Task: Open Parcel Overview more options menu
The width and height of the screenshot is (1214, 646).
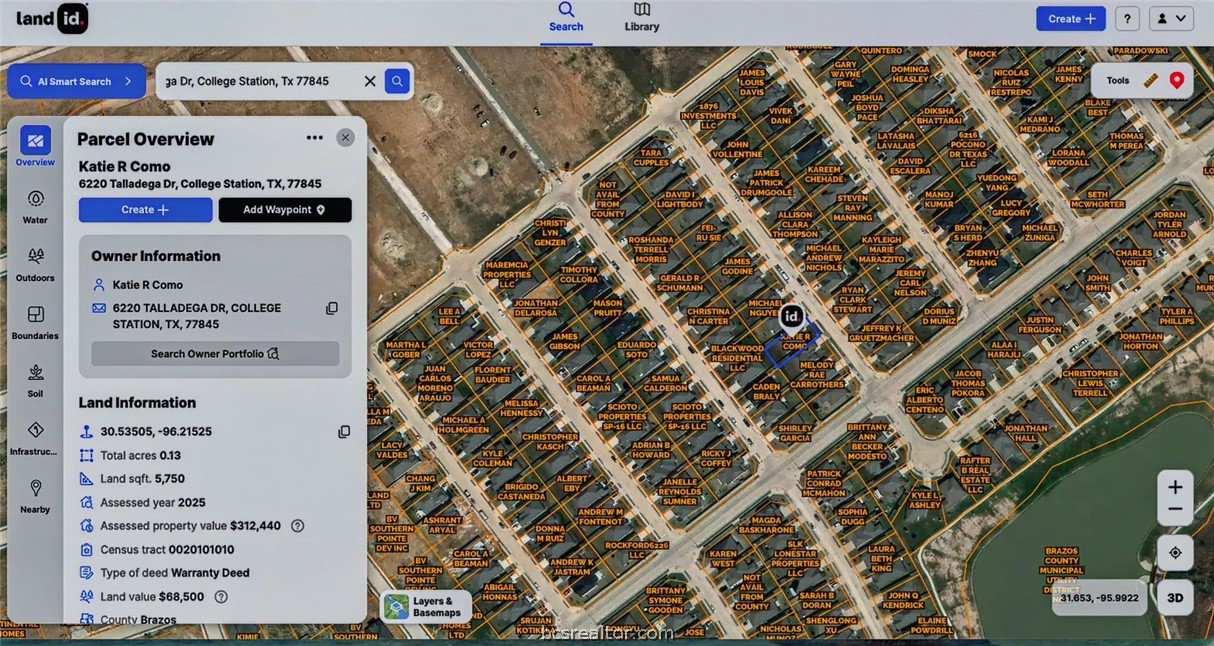Action: pyautogui.click(x=314, y=138)
